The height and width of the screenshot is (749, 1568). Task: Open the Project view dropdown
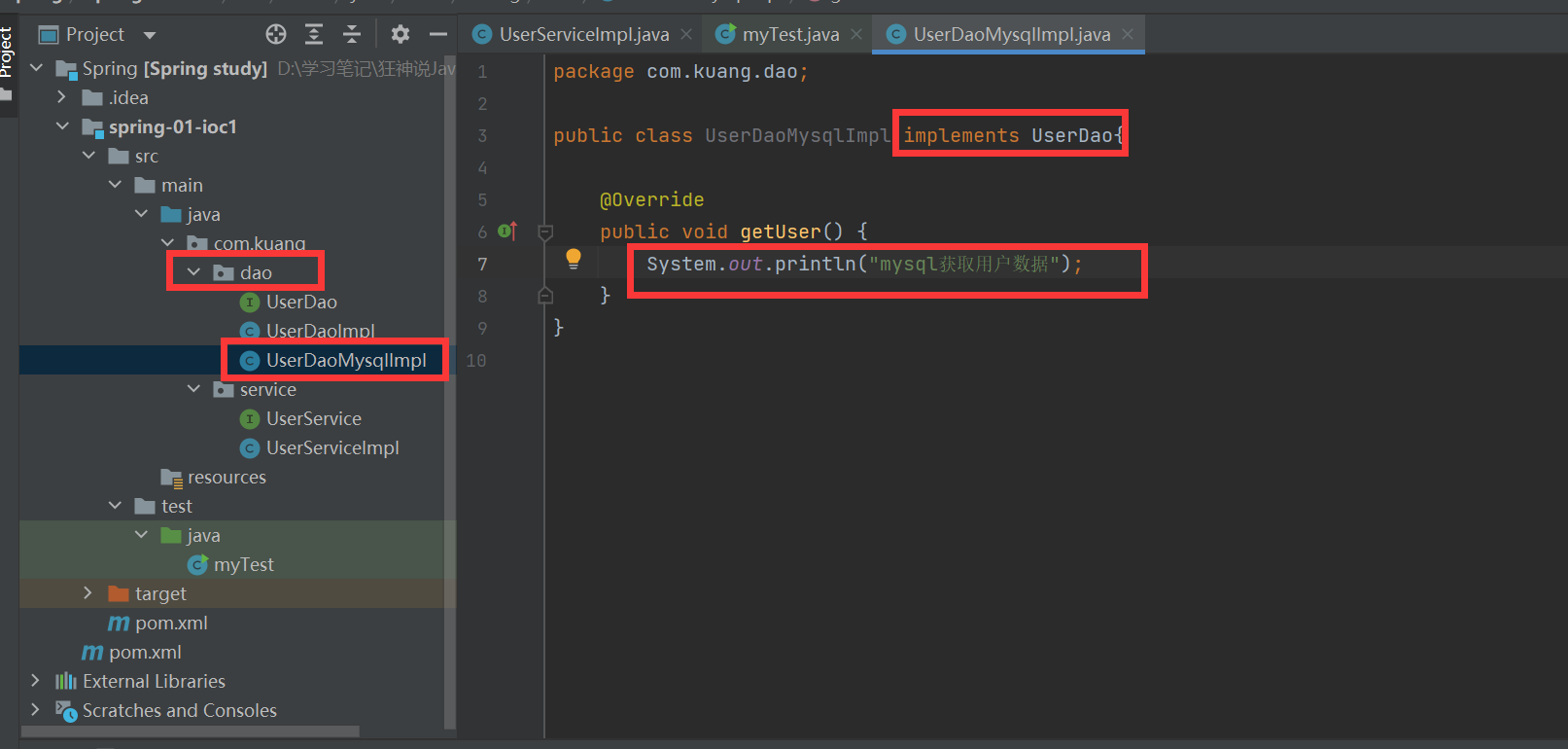point(150,36)
